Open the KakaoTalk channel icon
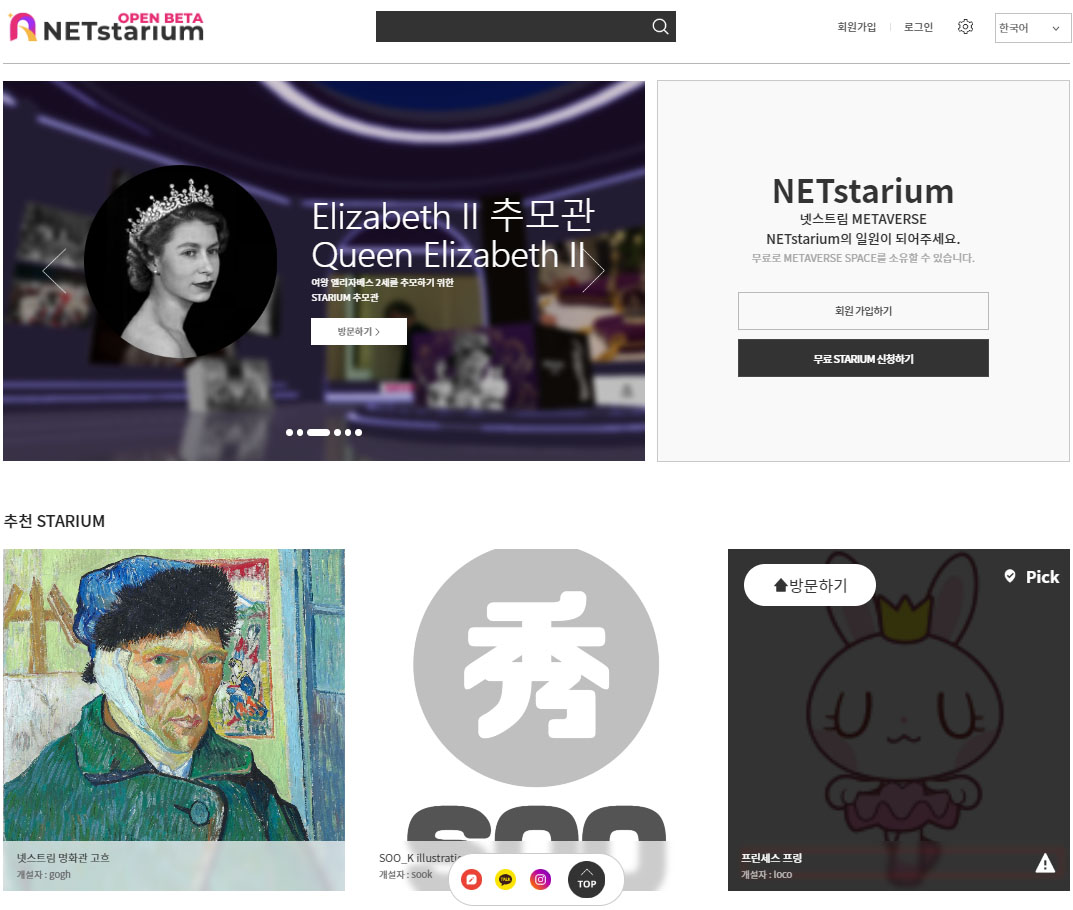1073x910 pixels. coord(505,879)
